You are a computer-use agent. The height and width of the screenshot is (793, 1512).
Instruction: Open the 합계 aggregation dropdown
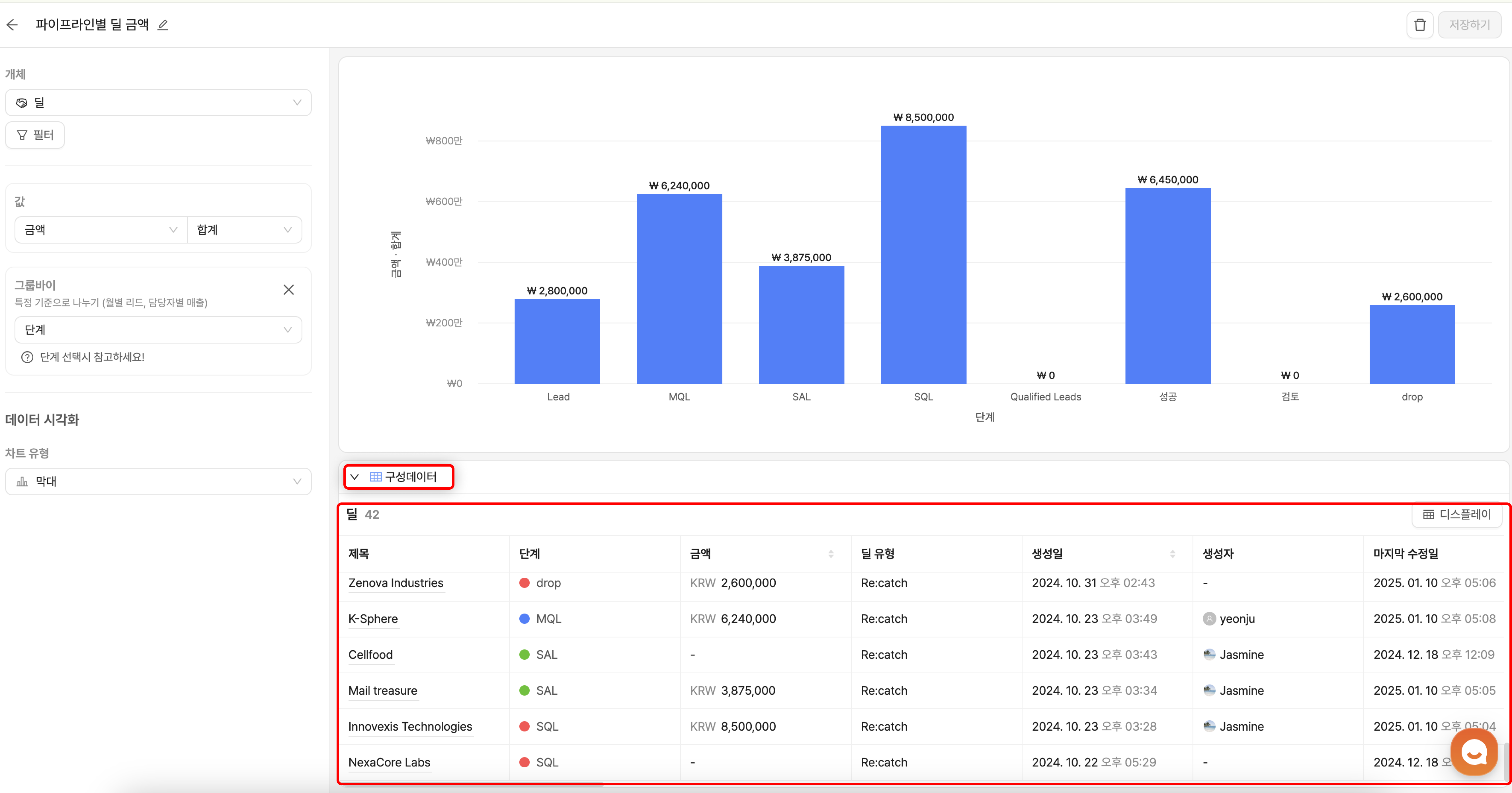244,230
